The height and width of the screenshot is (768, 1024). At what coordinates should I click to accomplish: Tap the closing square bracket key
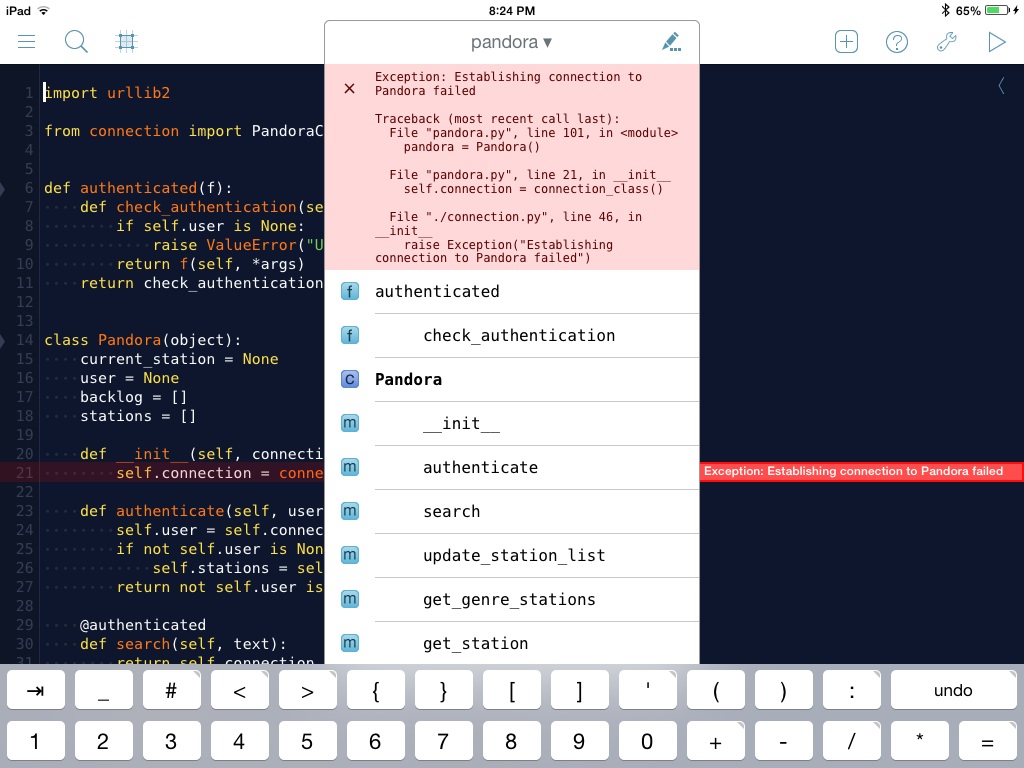pos(579,690)
